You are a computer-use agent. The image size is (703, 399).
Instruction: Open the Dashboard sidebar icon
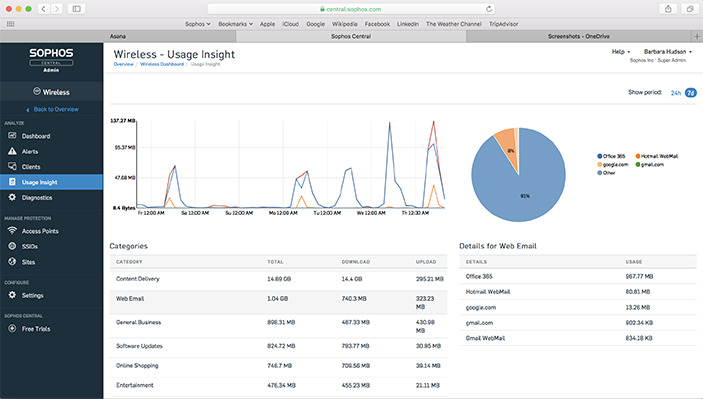(12, 135)
